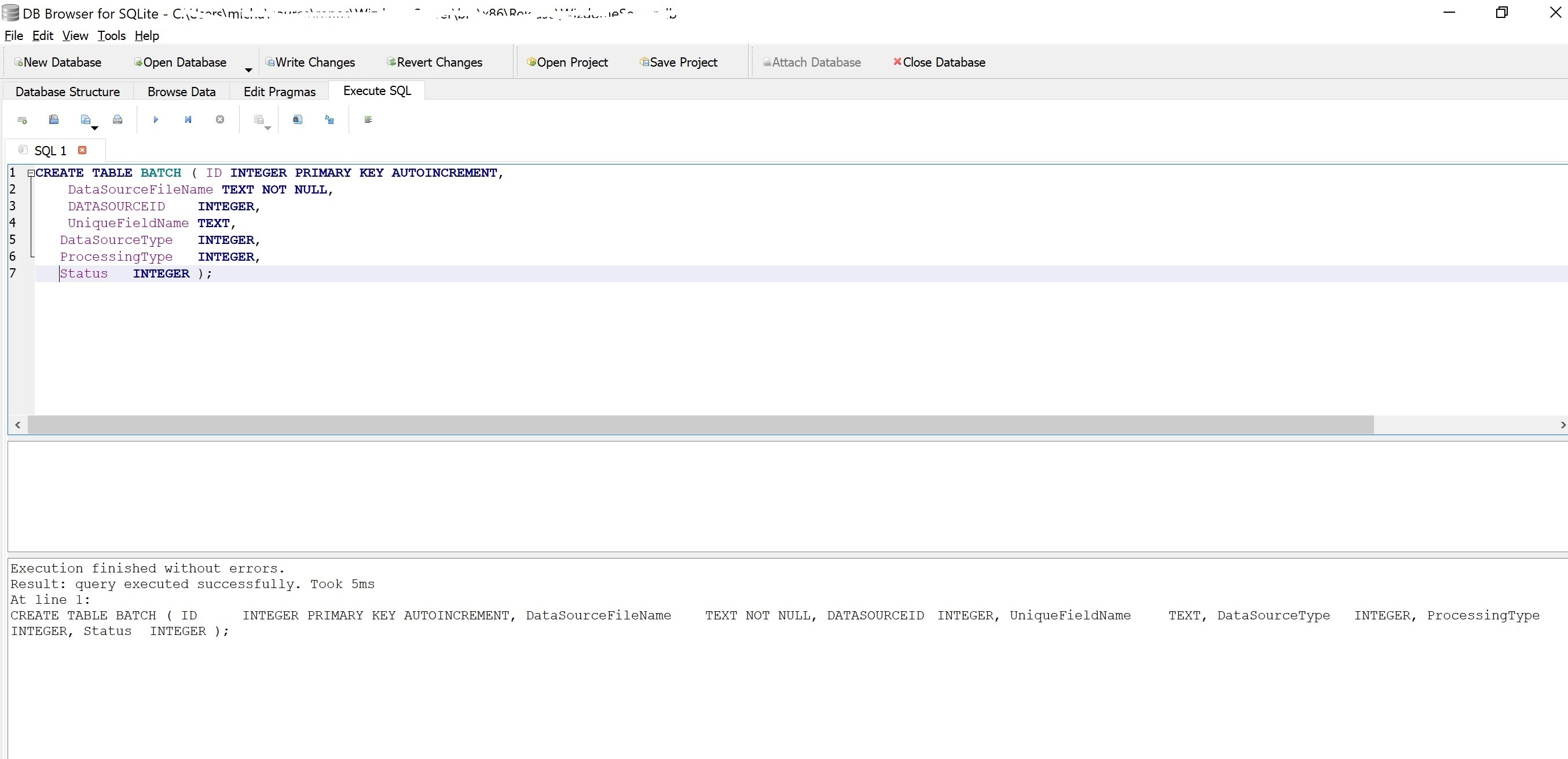Open a new SQL tab
The width and height of the screenshot is (1568, 759).
tap(23, 120)
